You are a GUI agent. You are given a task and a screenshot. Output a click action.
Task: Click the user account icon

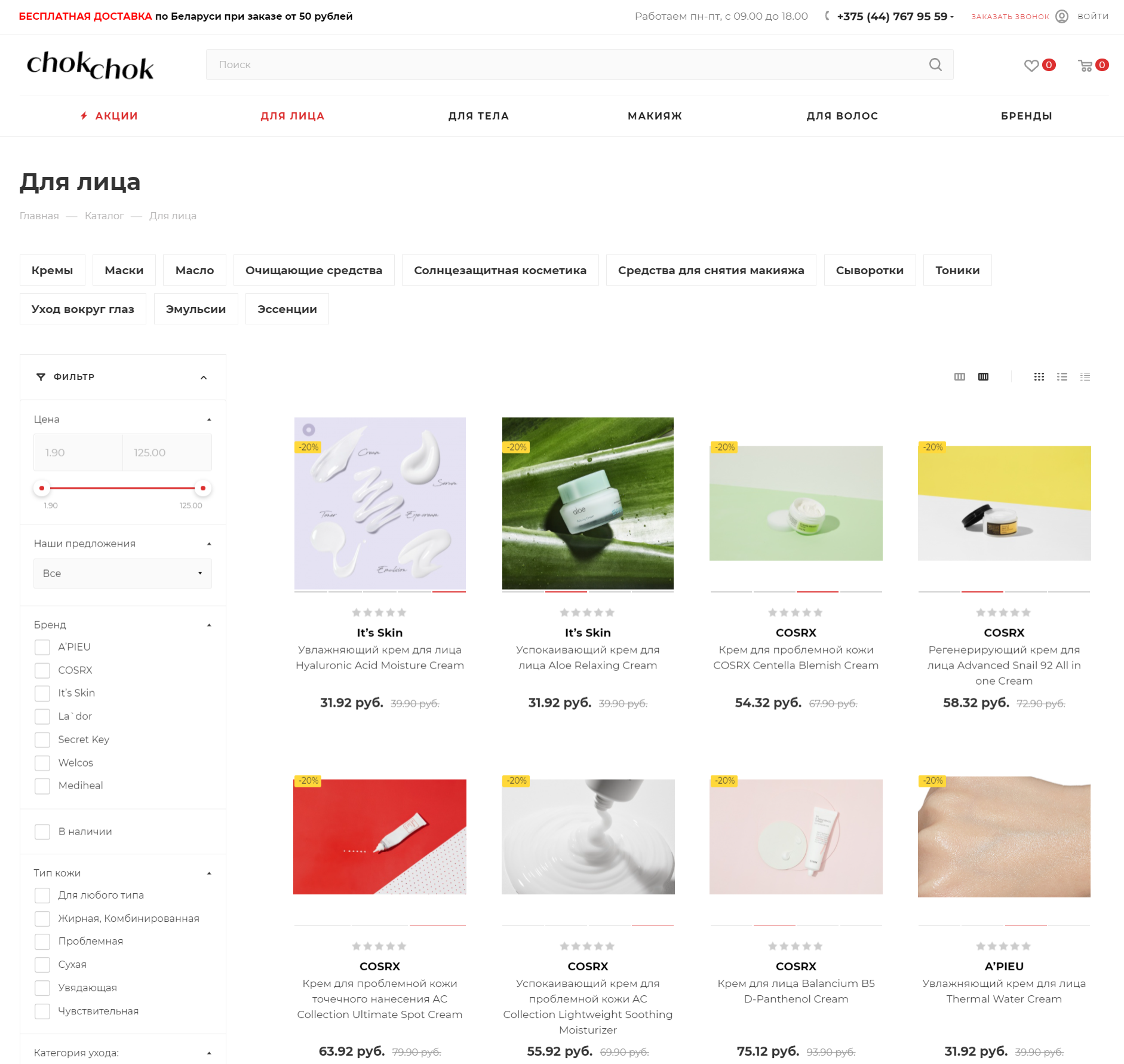point(1062,16)
